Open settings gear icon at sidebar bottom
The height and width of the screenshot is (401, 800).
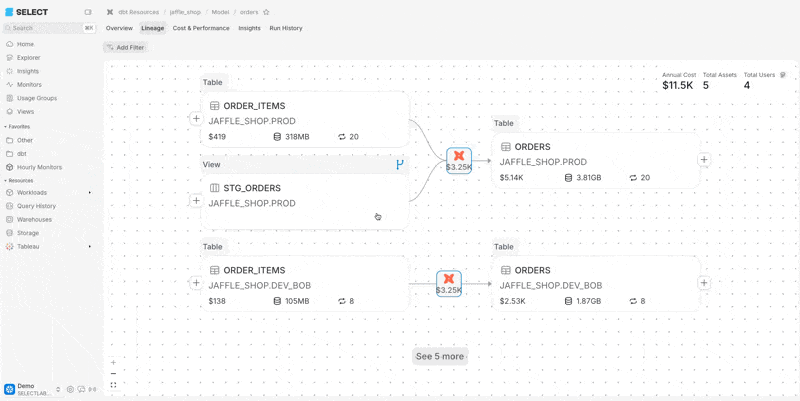pyautogui.click(x=70, y=389)
